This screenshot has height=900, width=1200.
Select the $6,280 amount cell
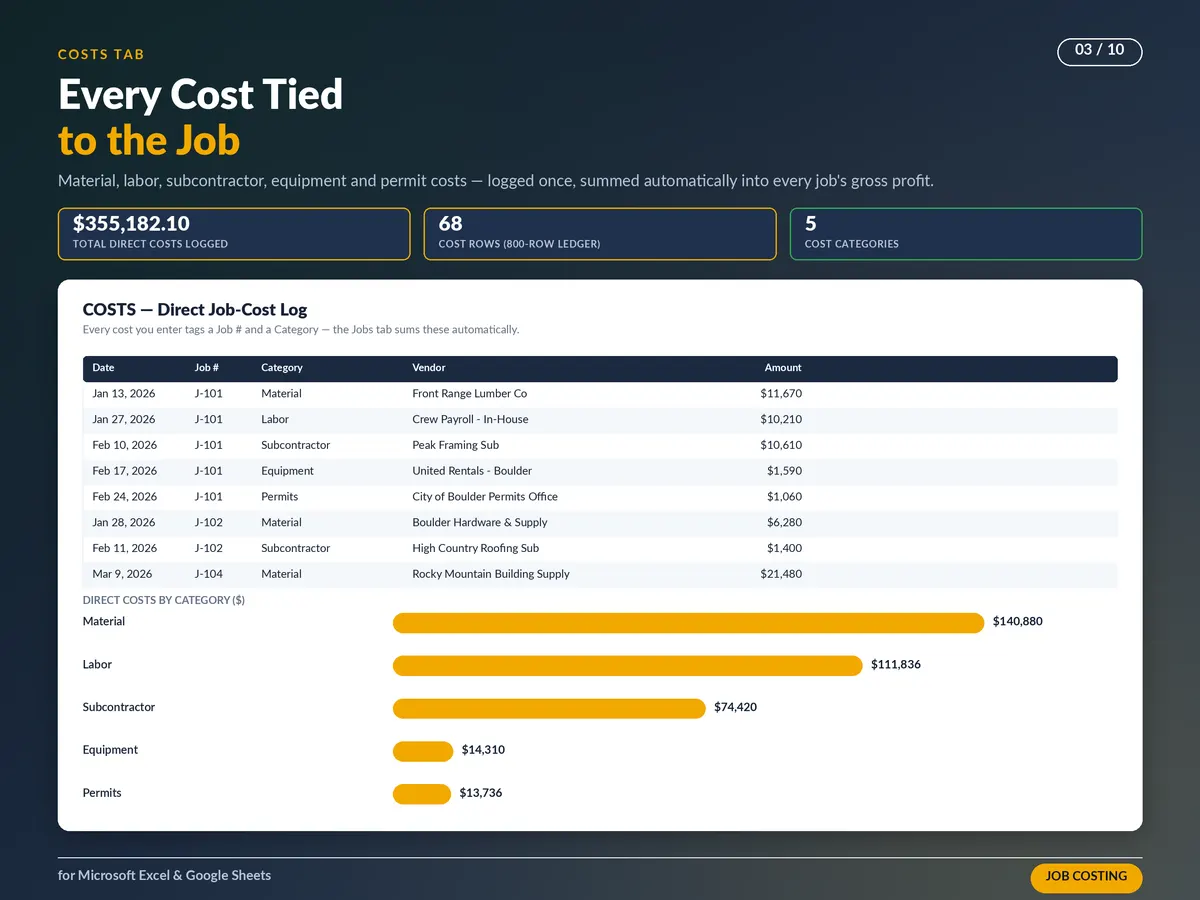tap(784, 523)
